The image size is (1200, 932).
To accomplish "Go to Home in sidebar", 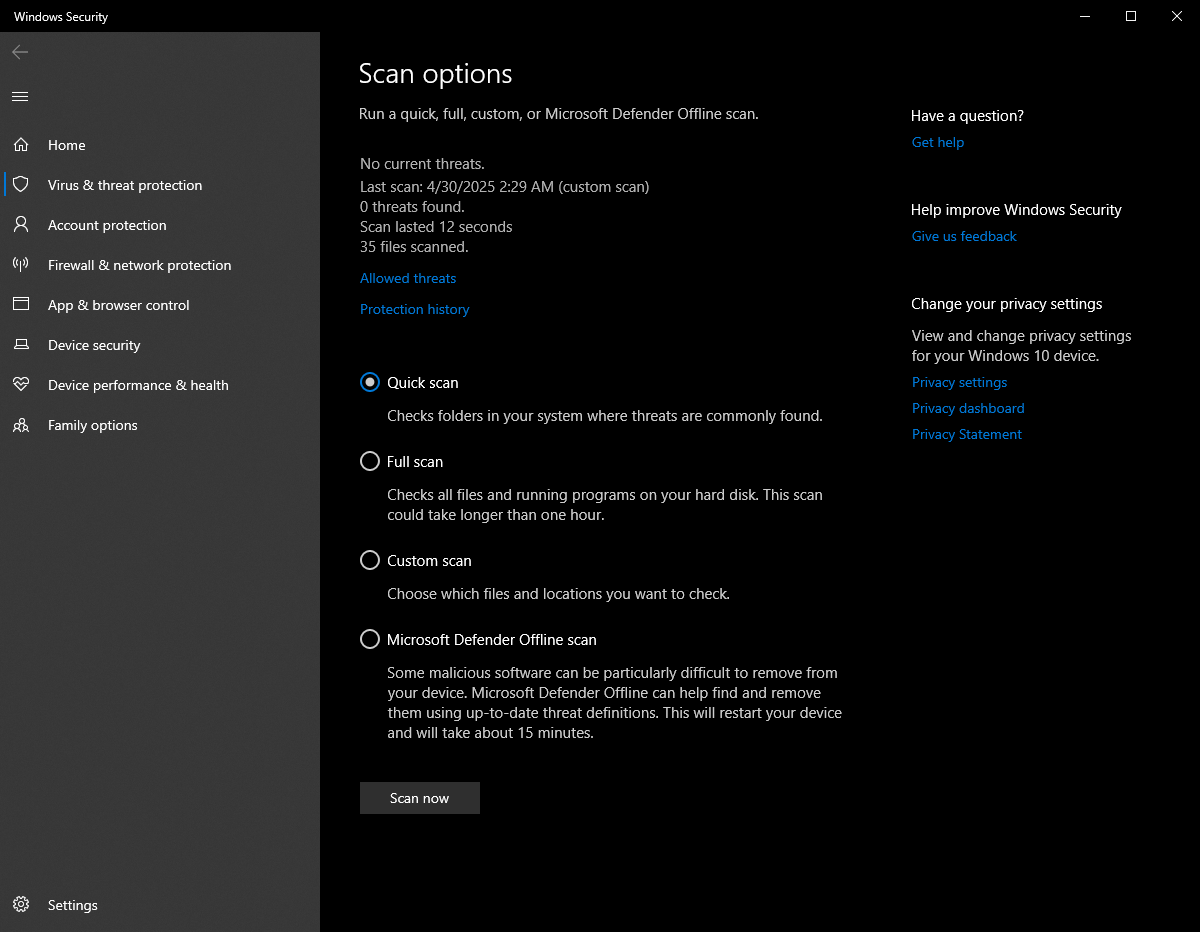I will tap(160, 145).
